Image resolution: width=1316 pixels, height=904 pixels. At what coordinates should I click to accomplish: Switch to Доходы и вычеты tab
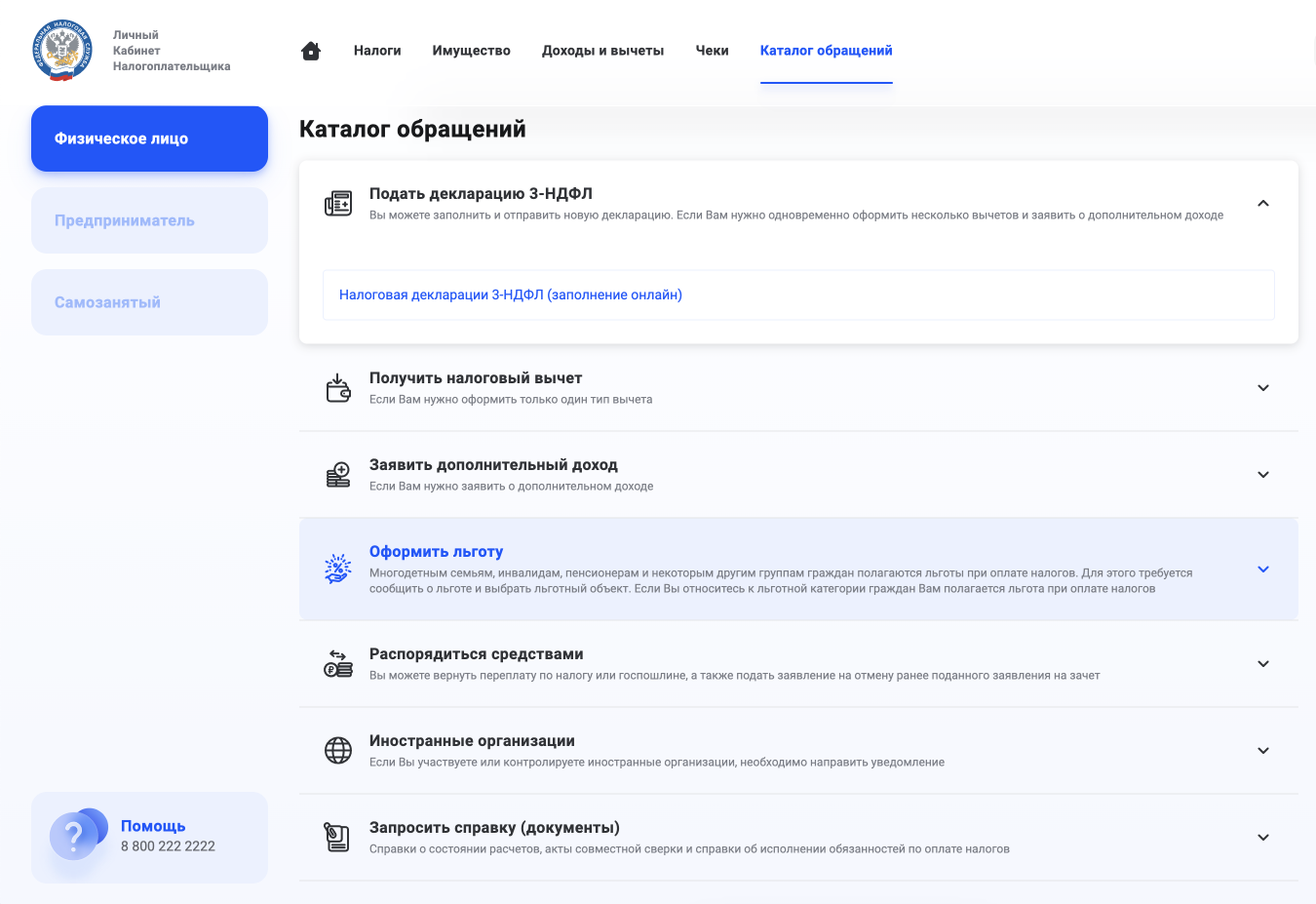[603, 51]
